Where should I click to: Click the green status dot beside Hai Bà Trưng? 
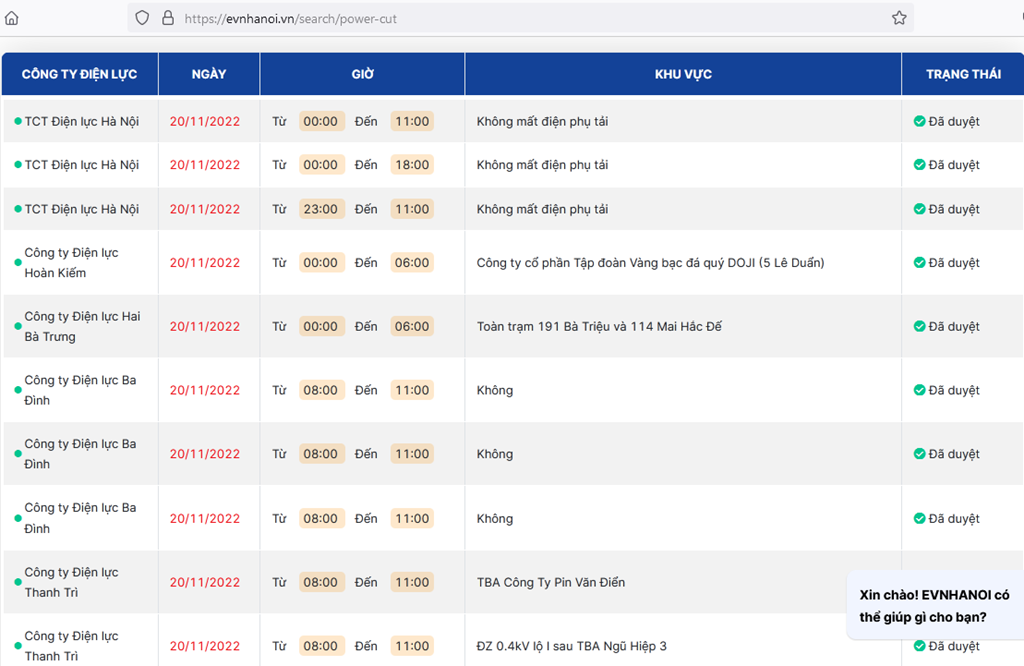pyautogui.click(x=18, y=326)
